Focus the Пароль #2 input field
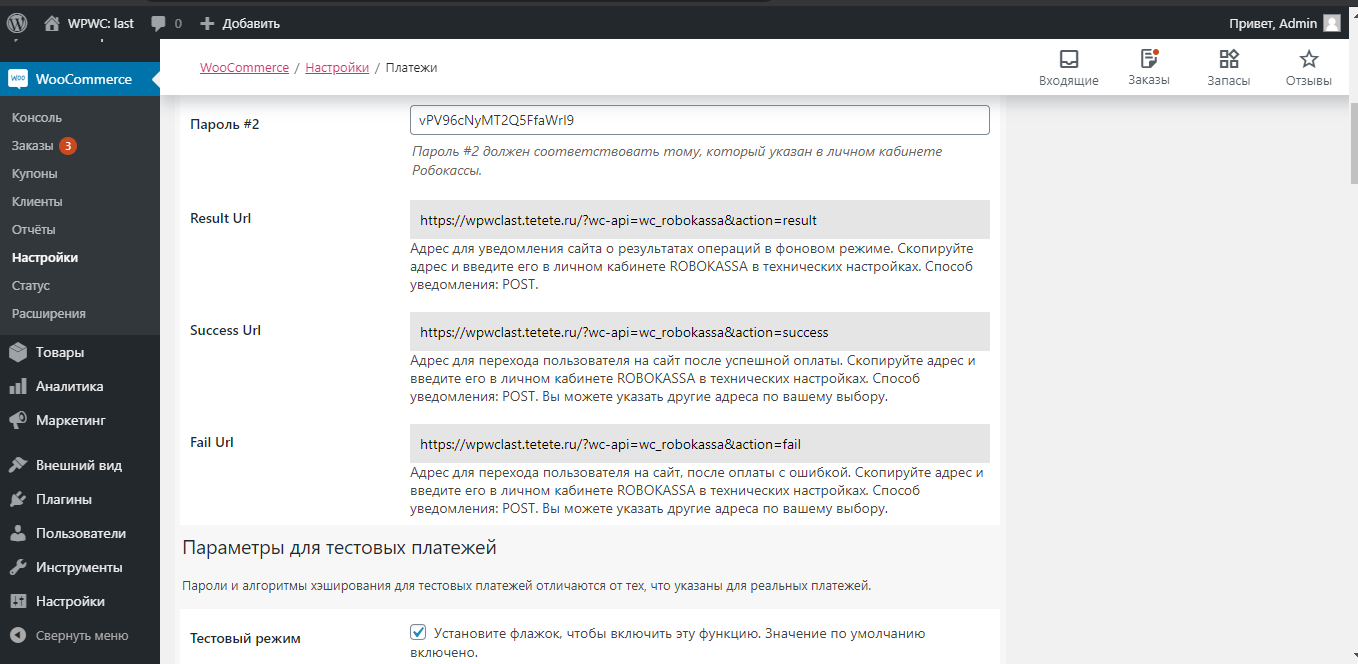The width and height of the screenshot is (1358, 664). [x=700, y=120]
